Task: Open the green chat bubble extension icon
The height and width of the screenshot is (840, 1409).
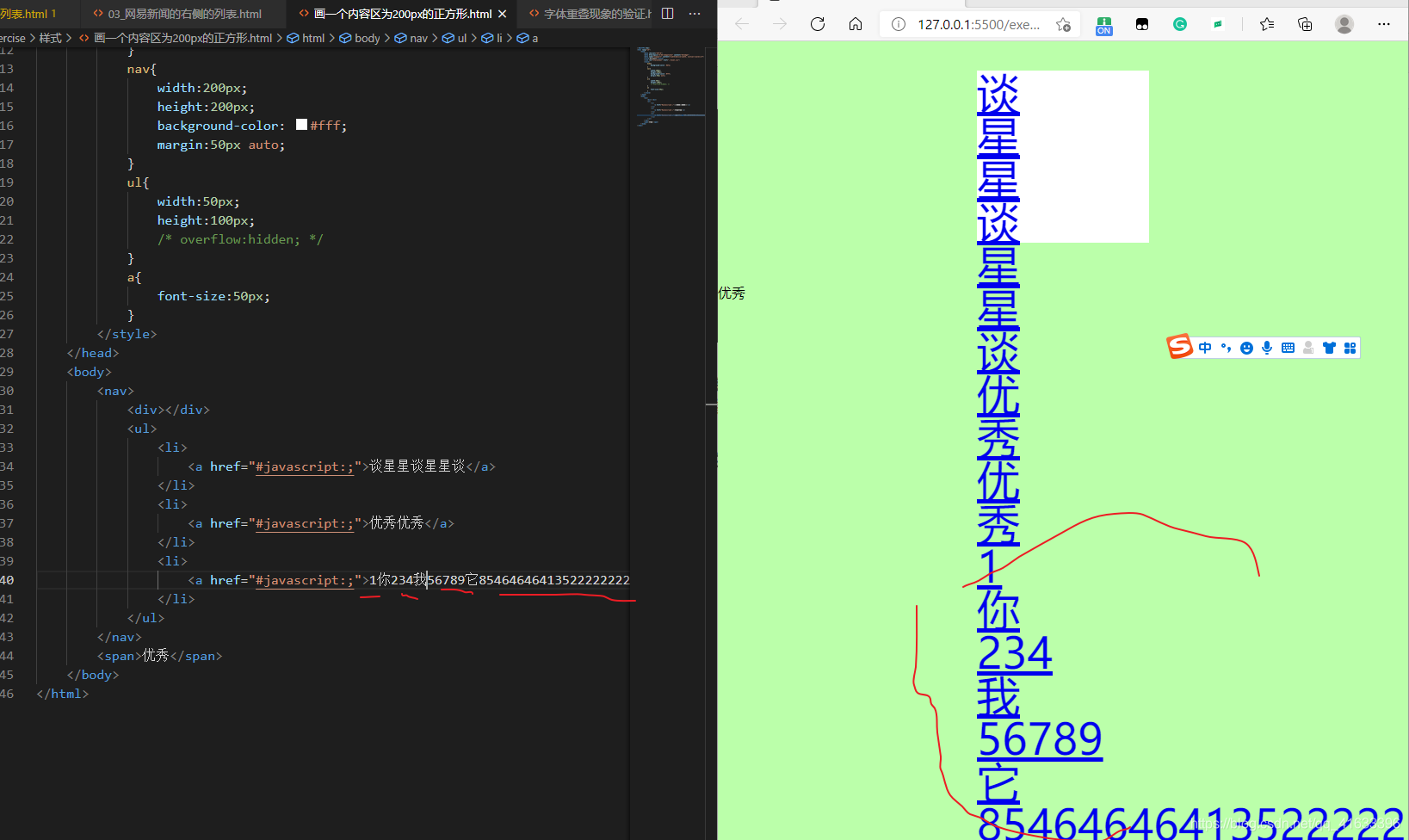Action: (1218, 24)
